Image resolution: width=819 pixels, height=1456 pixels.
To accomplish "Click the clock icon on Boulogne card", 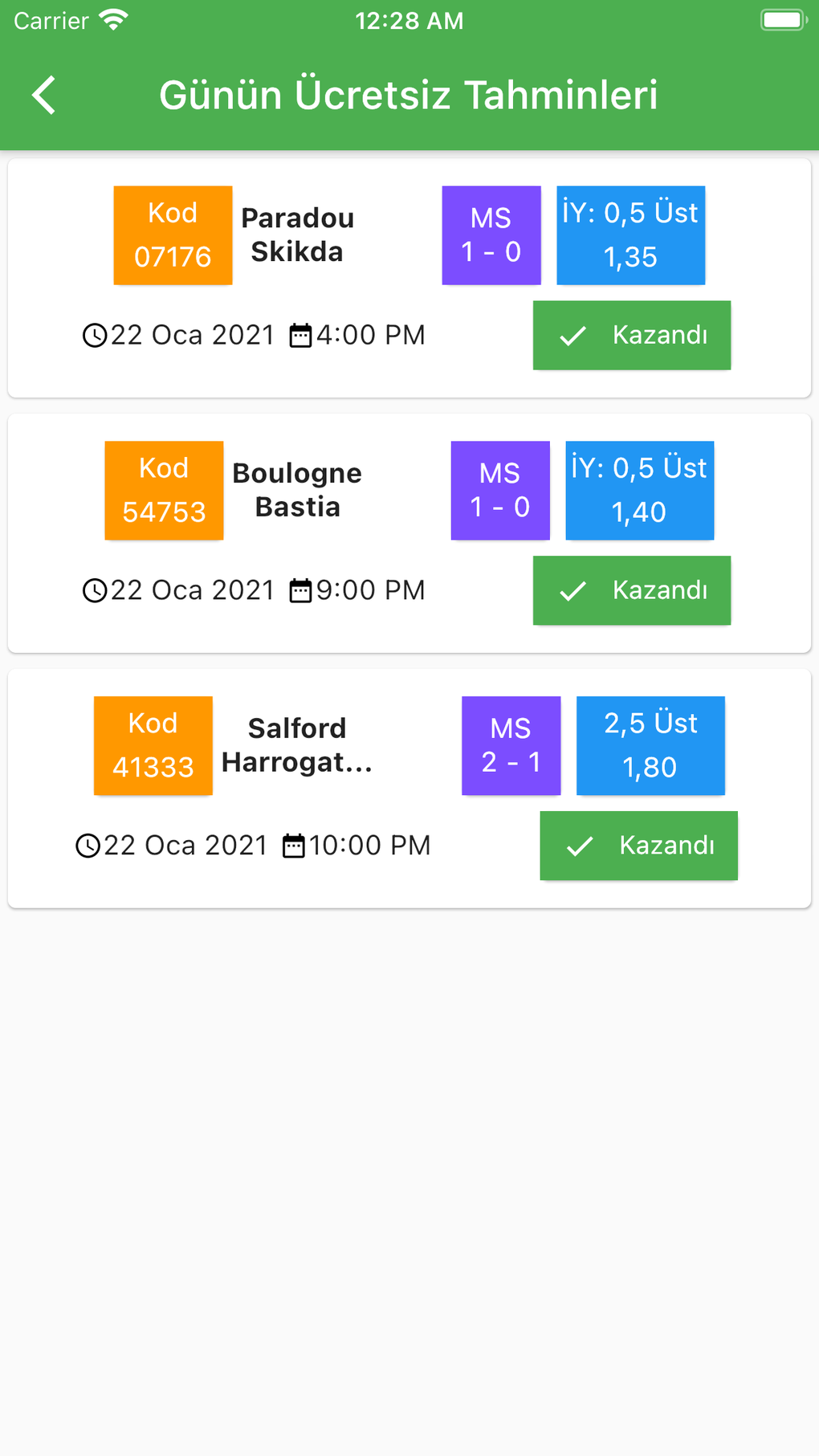I will coord(95,591).
